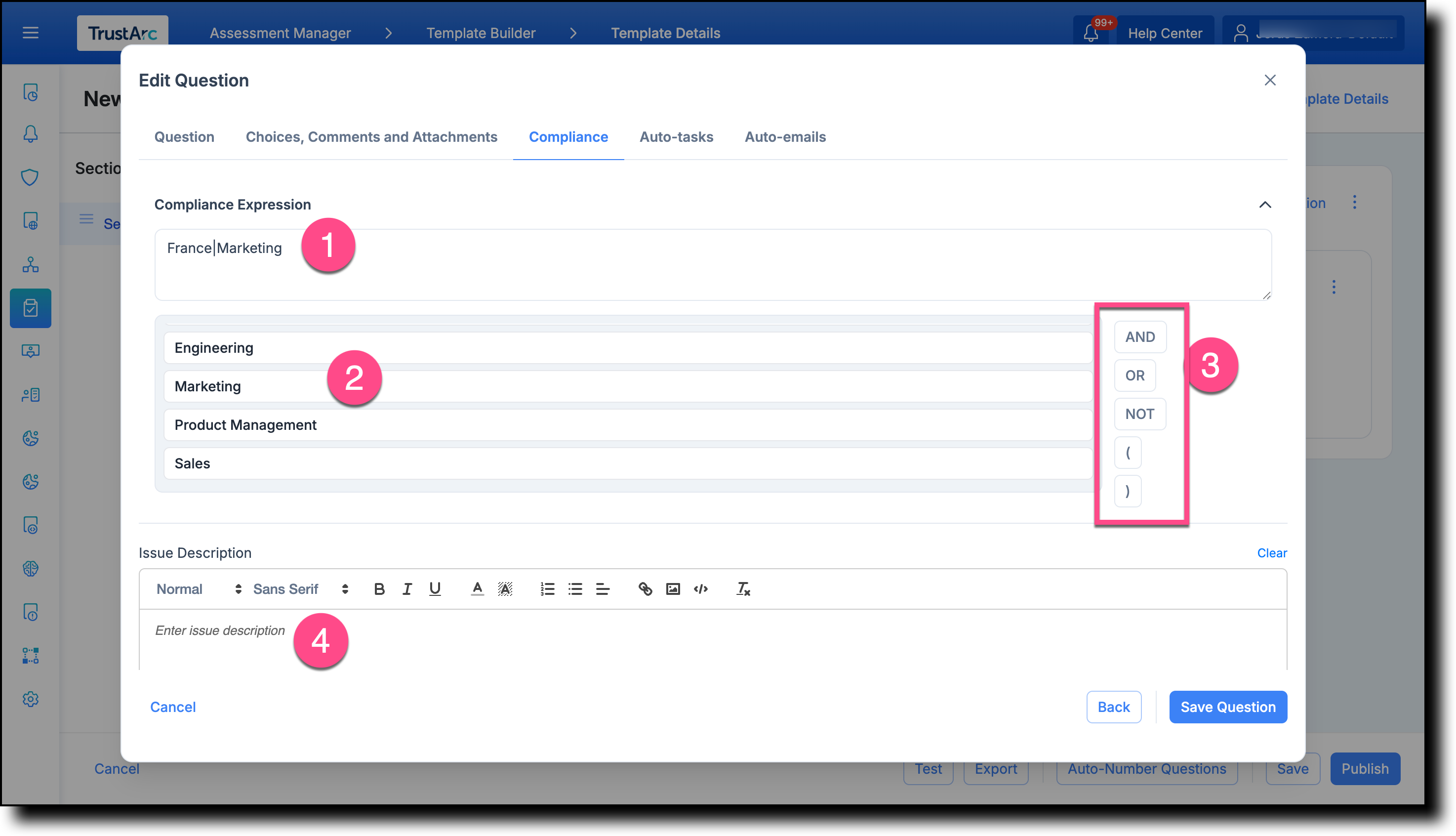Click the settings gear in left sidebar

point(31,699)
